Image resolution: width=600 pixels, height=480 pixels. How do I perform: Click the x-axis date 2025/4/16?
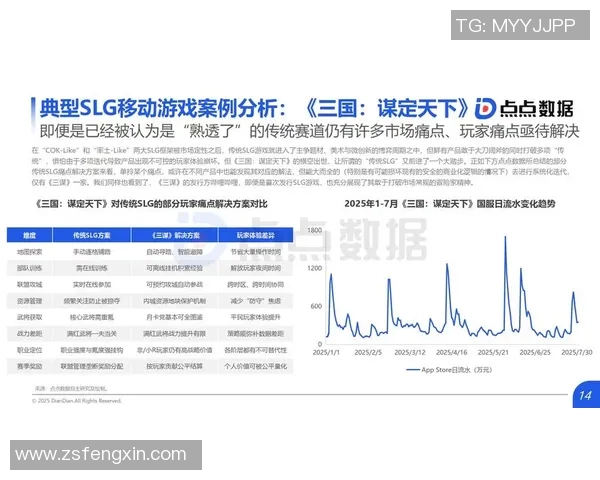click(x=452, y=352)
